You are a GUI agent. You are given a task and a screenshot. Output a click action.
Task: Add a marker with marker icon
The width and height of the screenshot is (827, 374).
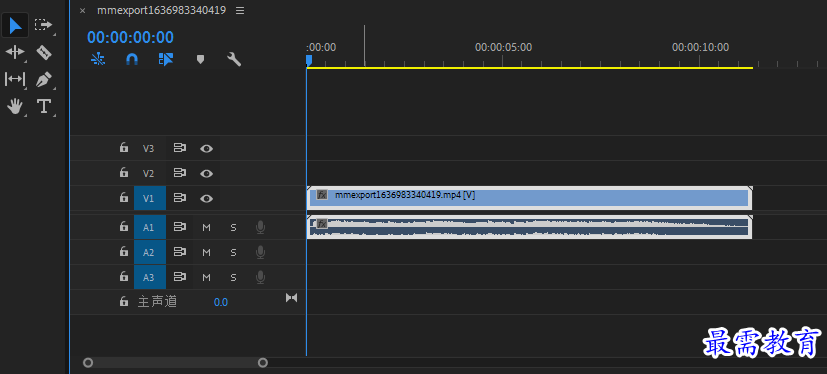(x=200, y=59)
